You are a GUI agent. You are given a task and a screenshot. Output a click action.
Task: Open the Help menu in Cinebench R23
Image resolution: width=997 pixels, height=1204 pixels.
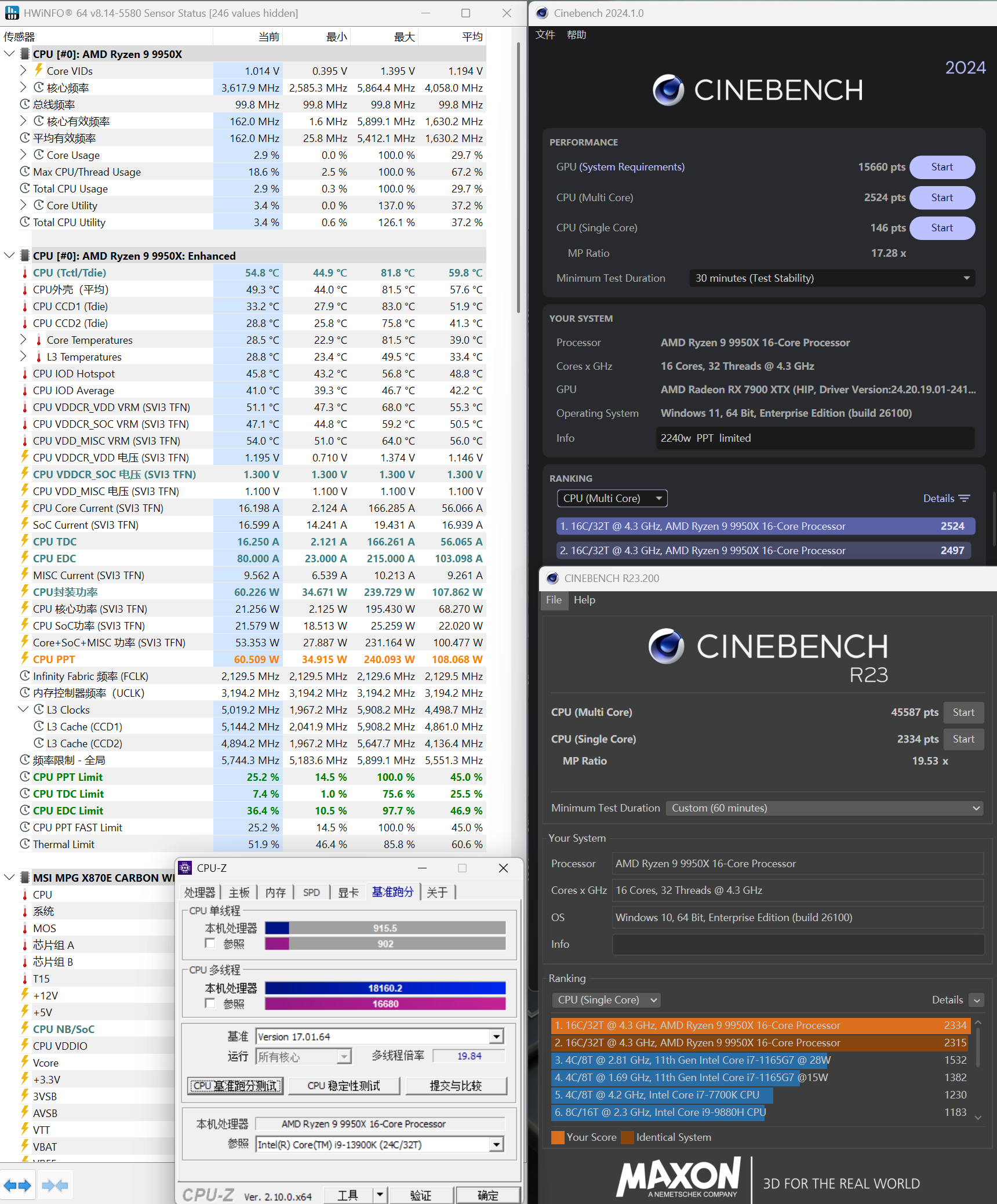point(584,600)
